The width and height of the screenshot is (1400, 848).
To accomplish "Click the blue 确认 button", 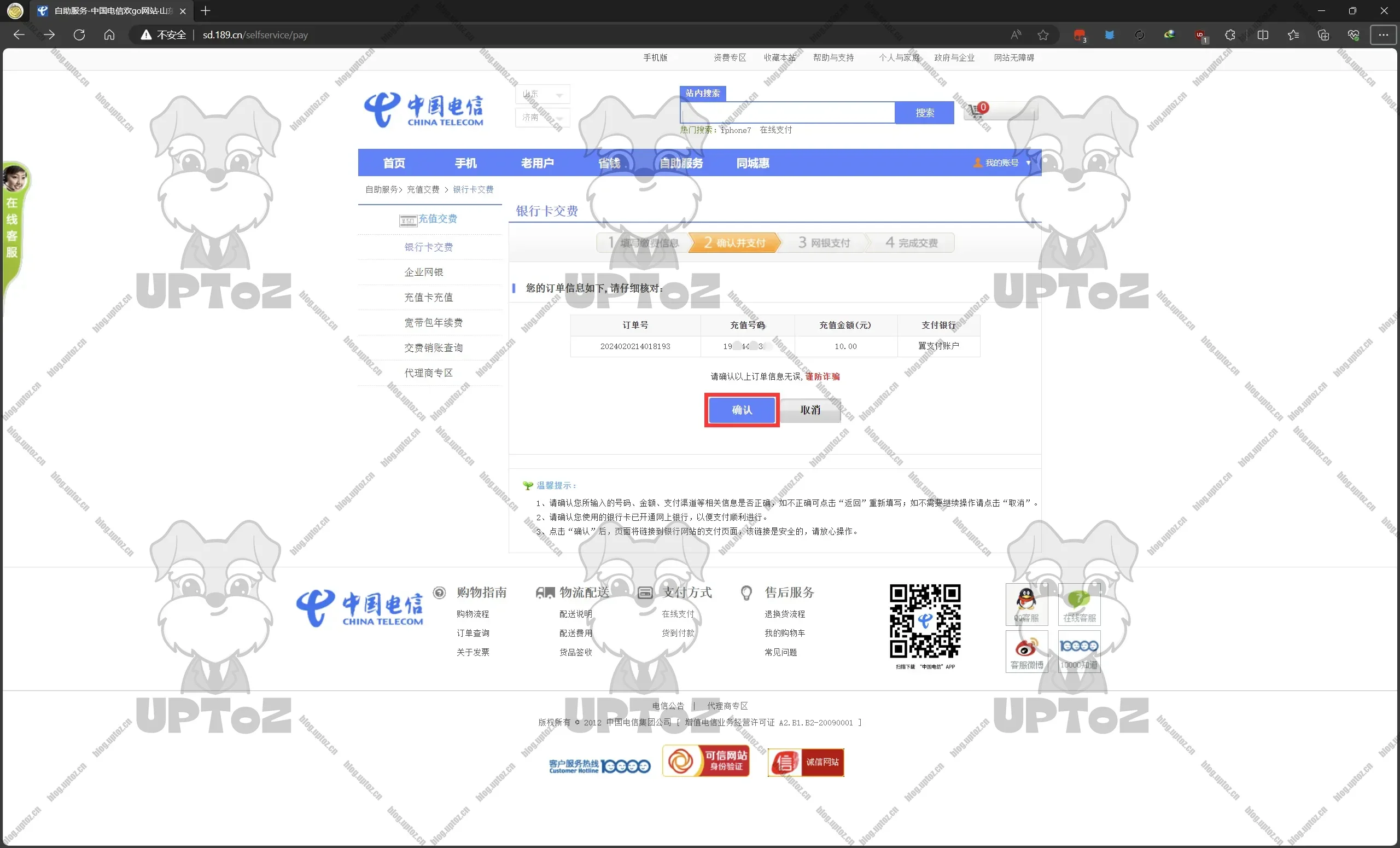I will click(x=742, y=410).
